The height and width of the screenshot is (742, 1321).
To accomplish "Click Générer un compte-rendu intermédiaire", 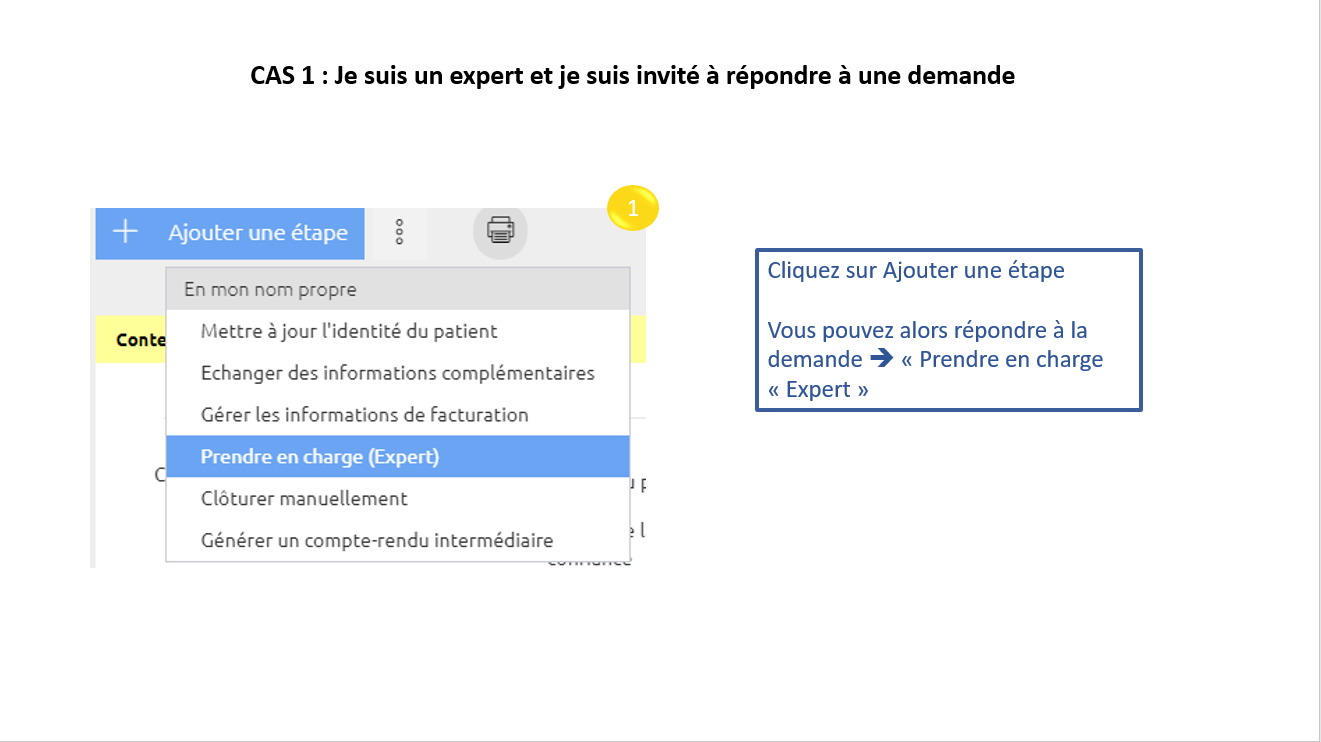I will click(376, 540).
